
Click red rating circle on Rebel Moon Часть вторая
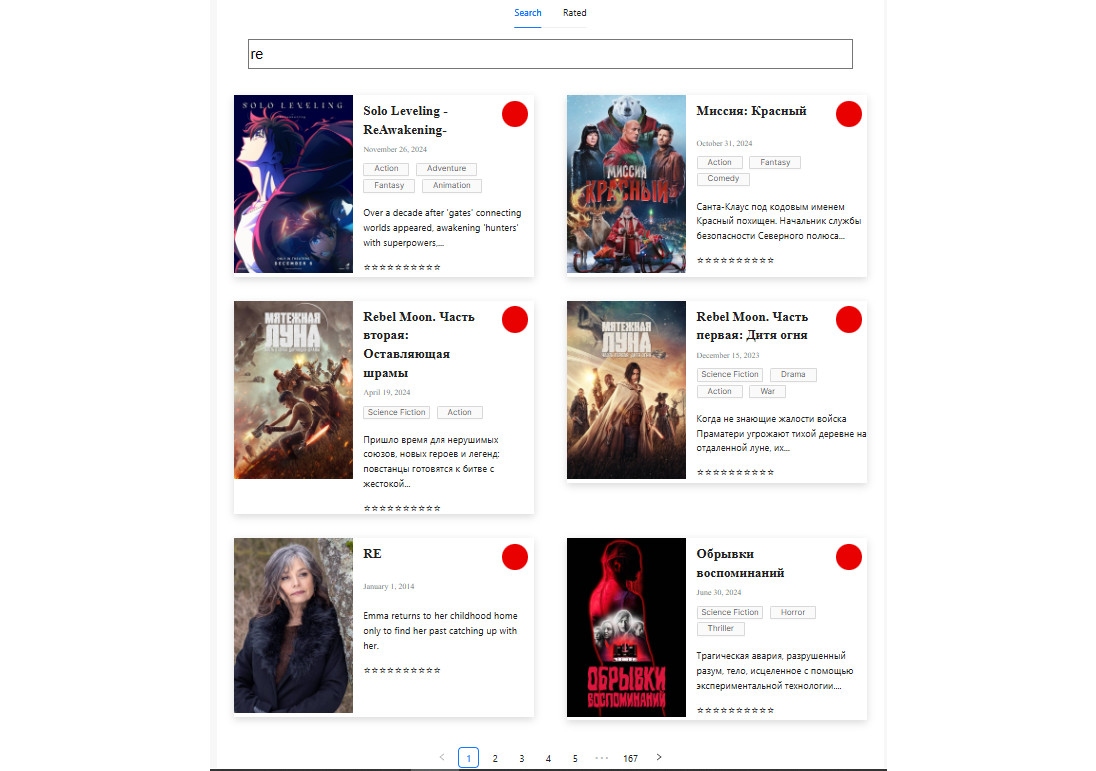click(x=515, y=319)
